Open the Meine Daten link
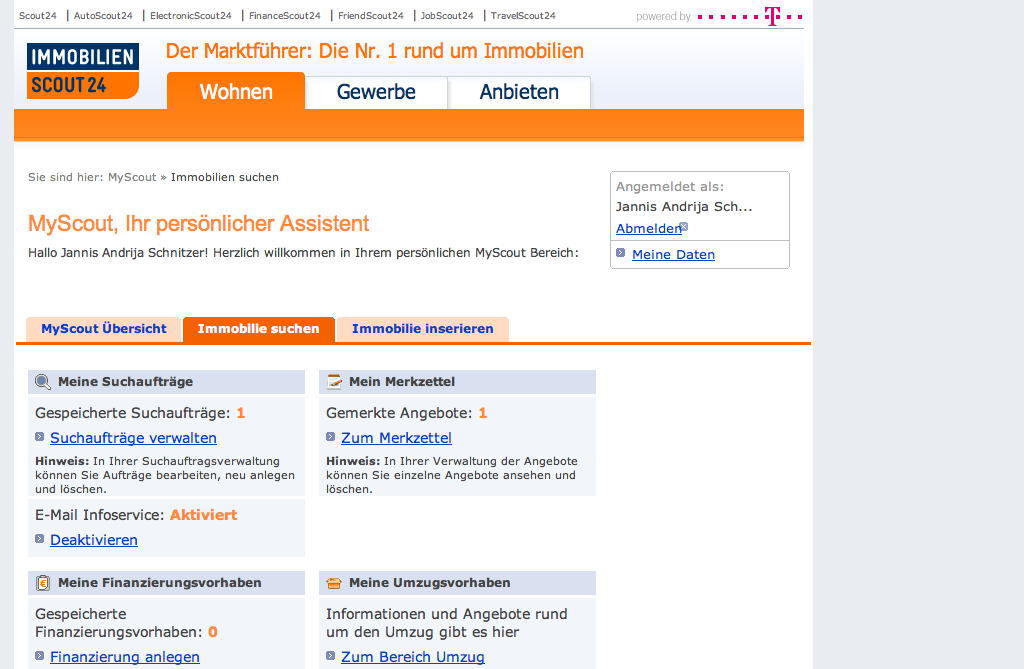The height and width of the screenshot is (669, 1024). 673,255
